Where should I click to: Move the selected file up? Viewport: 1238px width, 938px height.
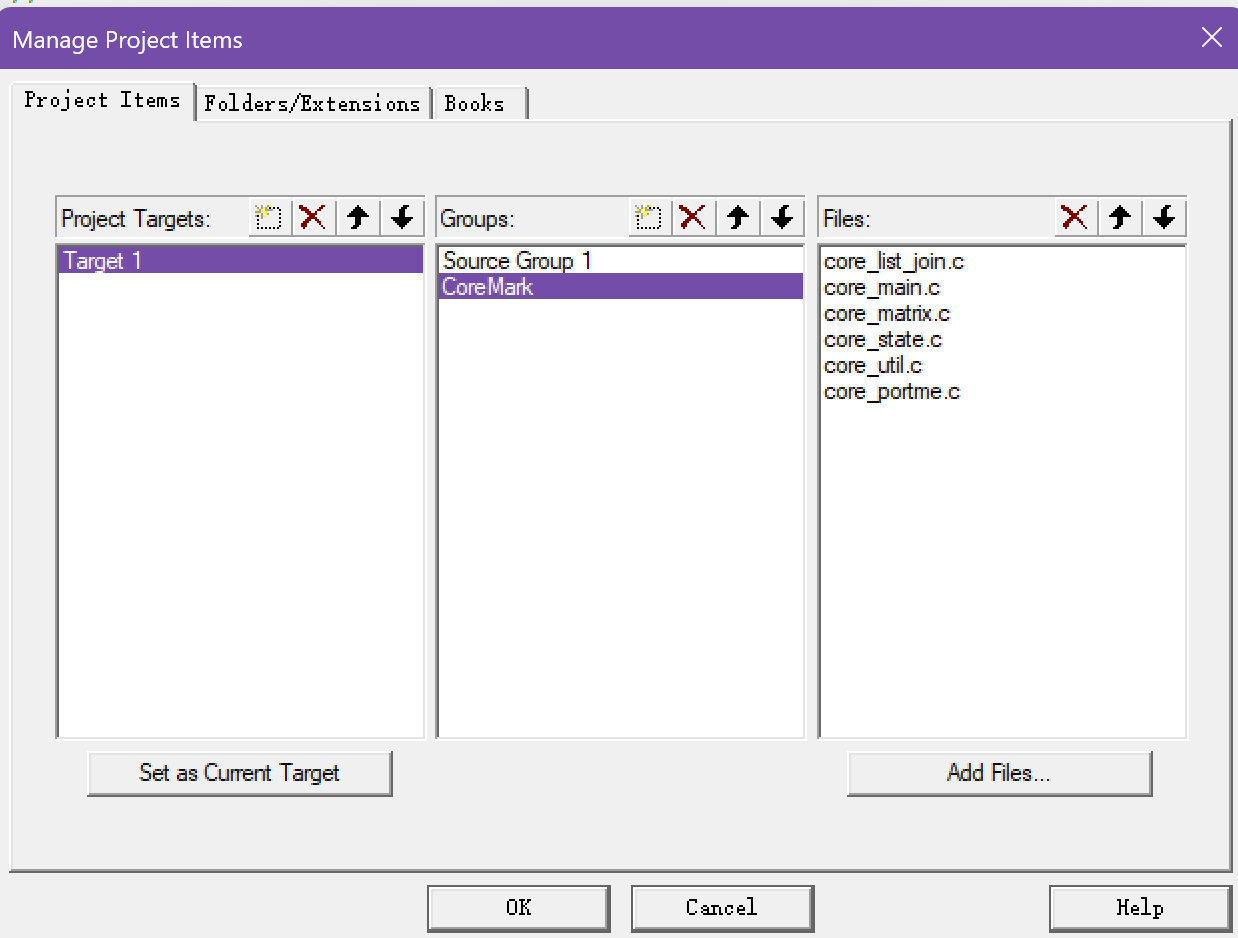1120,217
